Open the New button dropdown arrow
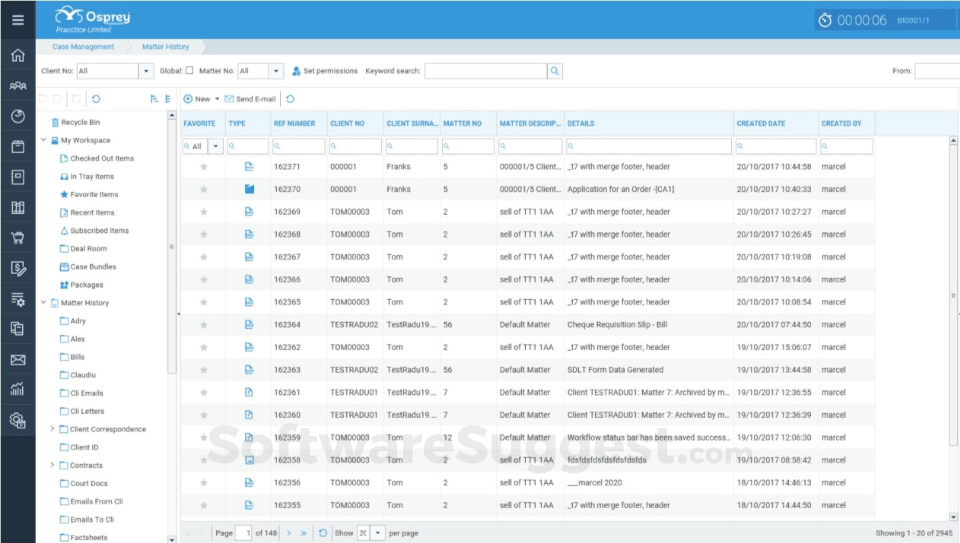Screen dimensions: 960x543 tap(217, 99)
